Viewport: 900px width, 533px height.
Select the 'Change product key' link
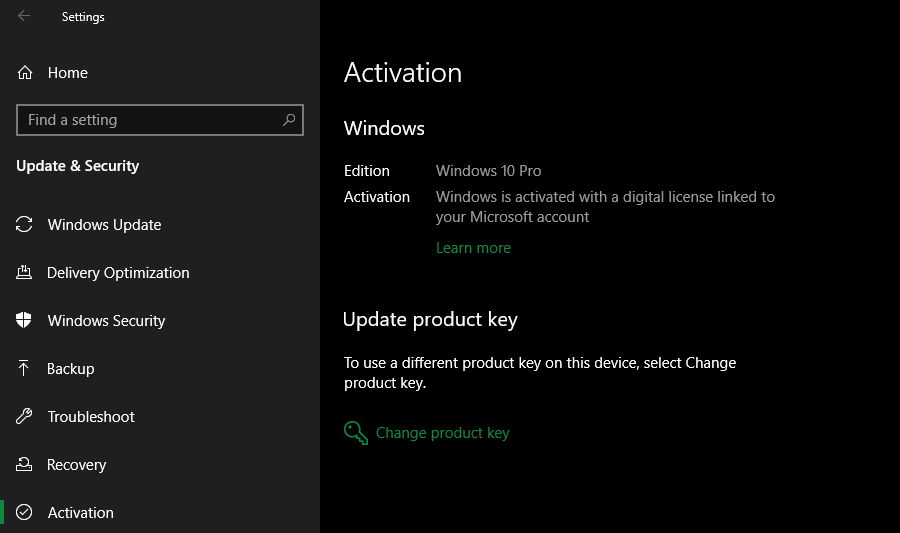click(442, 433)
